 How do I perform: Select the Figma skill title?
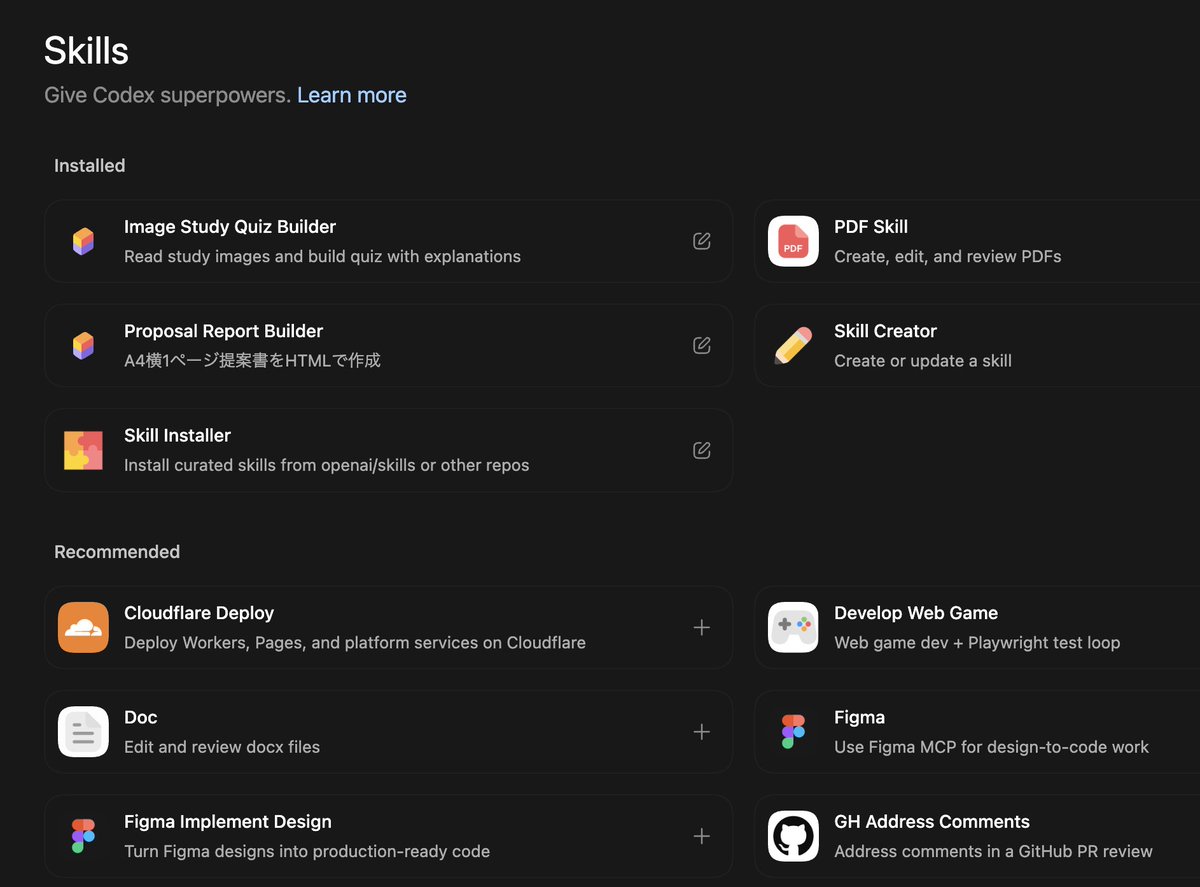[859, 717]
